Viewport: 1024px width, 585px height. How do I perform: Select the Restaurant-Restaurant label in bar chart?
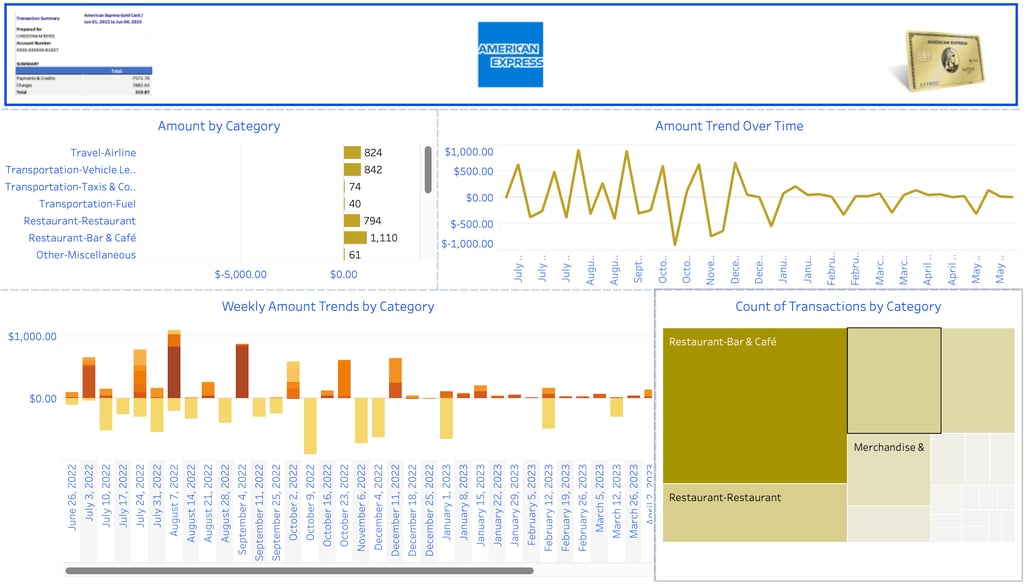click(80, 221)
